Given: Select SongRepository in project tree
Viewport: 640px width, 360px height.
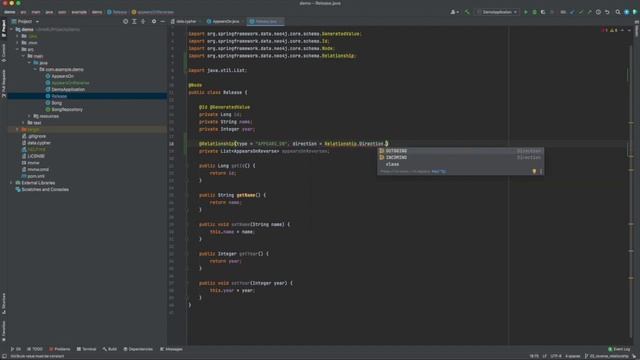Looking at the screenshot, I should click(x=67, y=109).
